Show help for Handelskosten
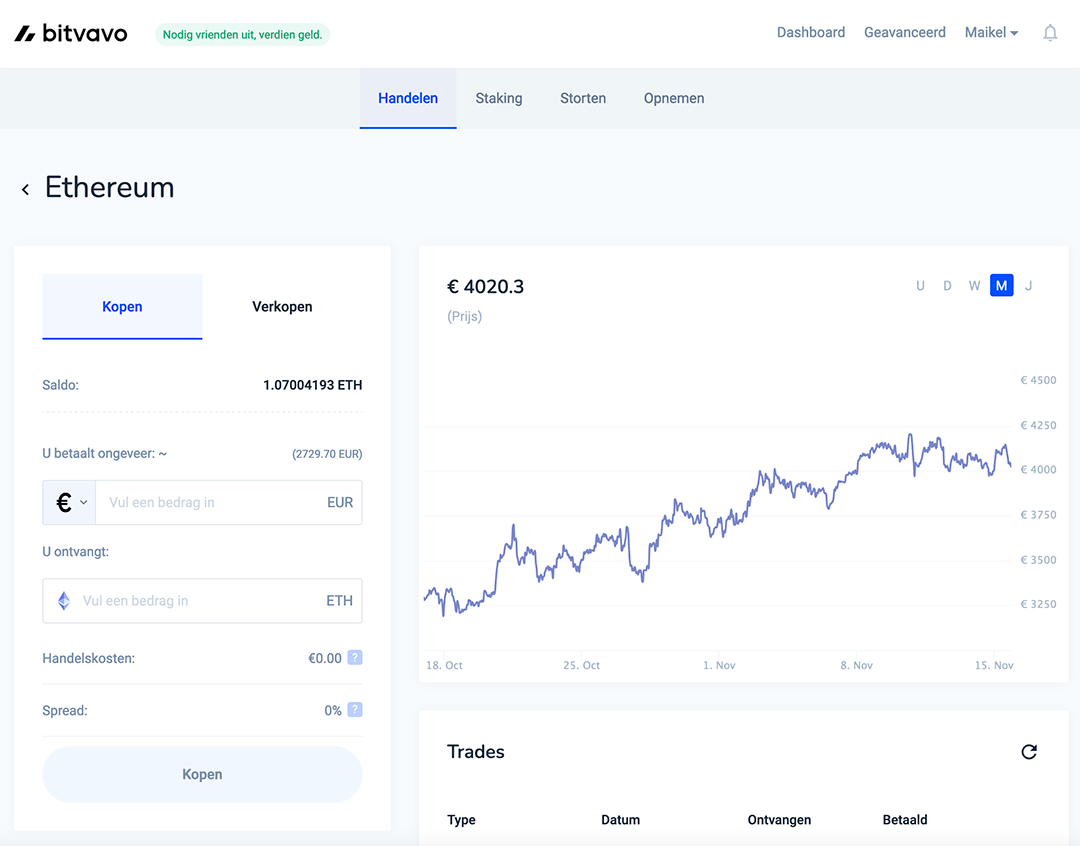1080x846 pixels. (x=355, y=658)
